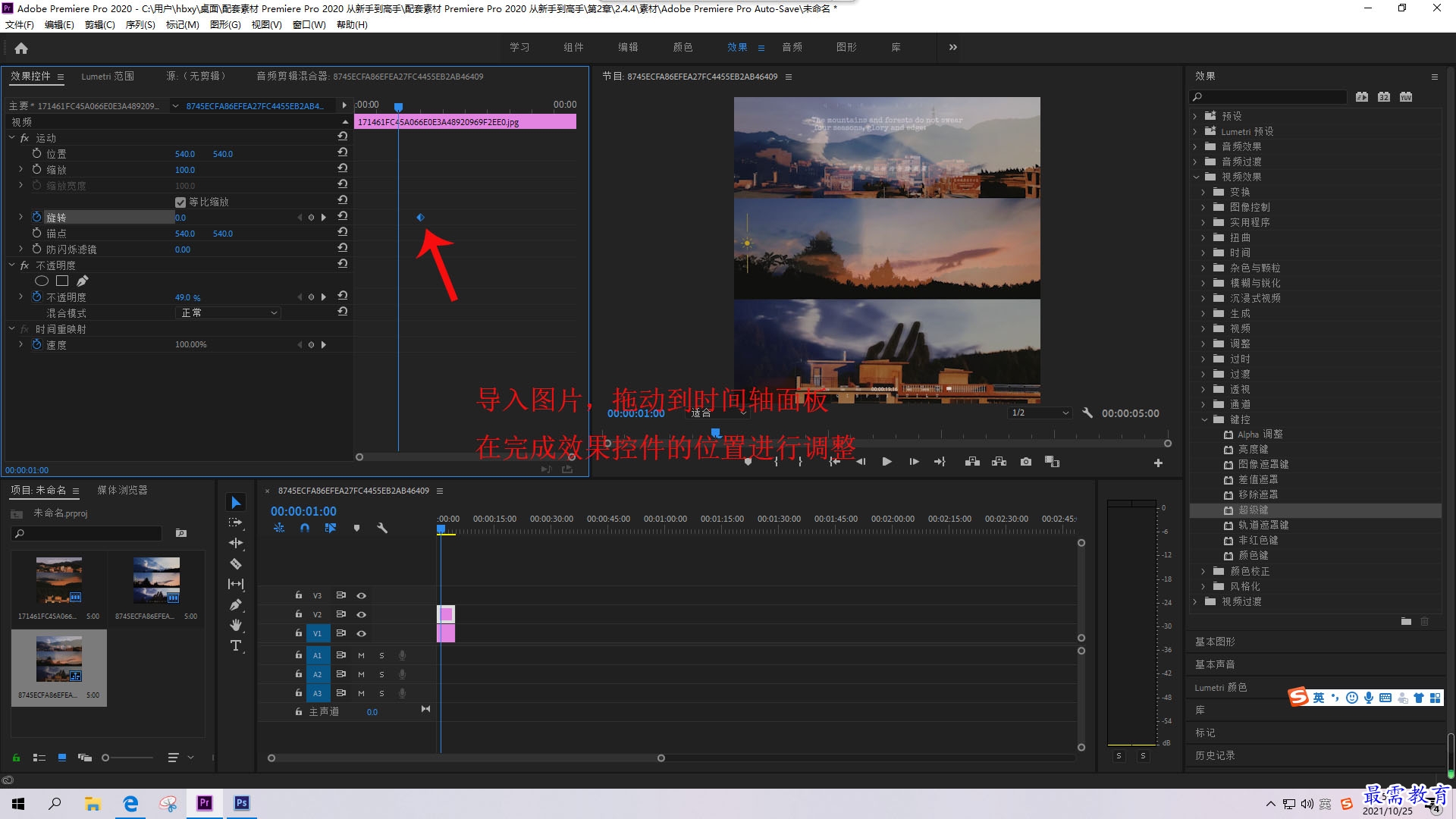Toggle Position animation stopwatch
1456x819 pixels.
pyautogui.click(x=36, y=153)
